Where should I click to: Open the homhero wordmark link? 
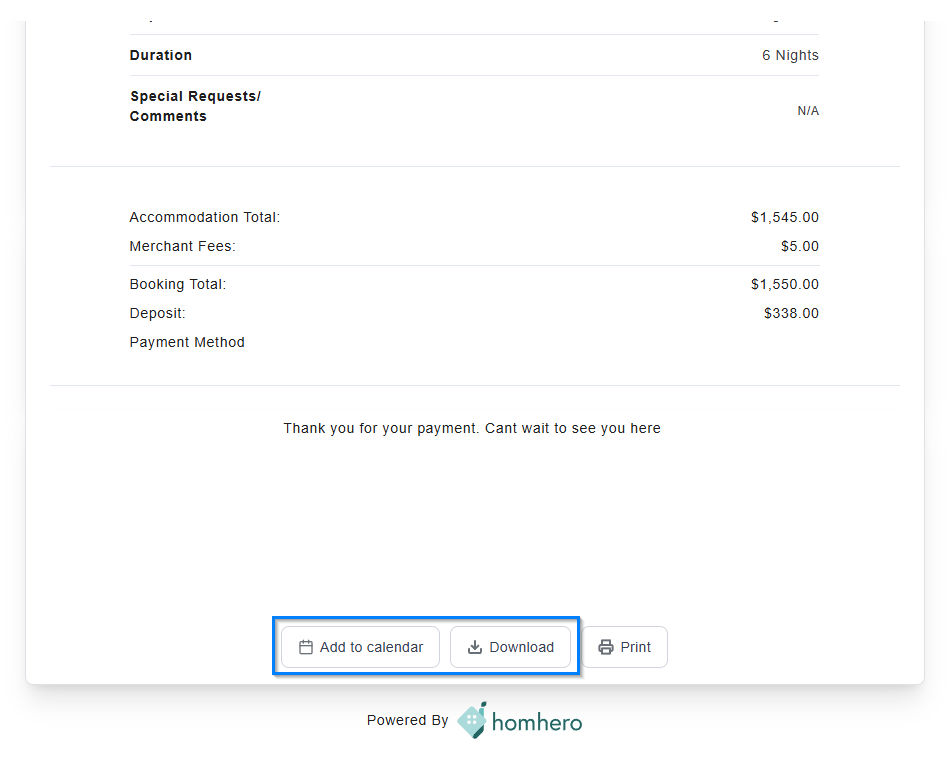point(538,721)
